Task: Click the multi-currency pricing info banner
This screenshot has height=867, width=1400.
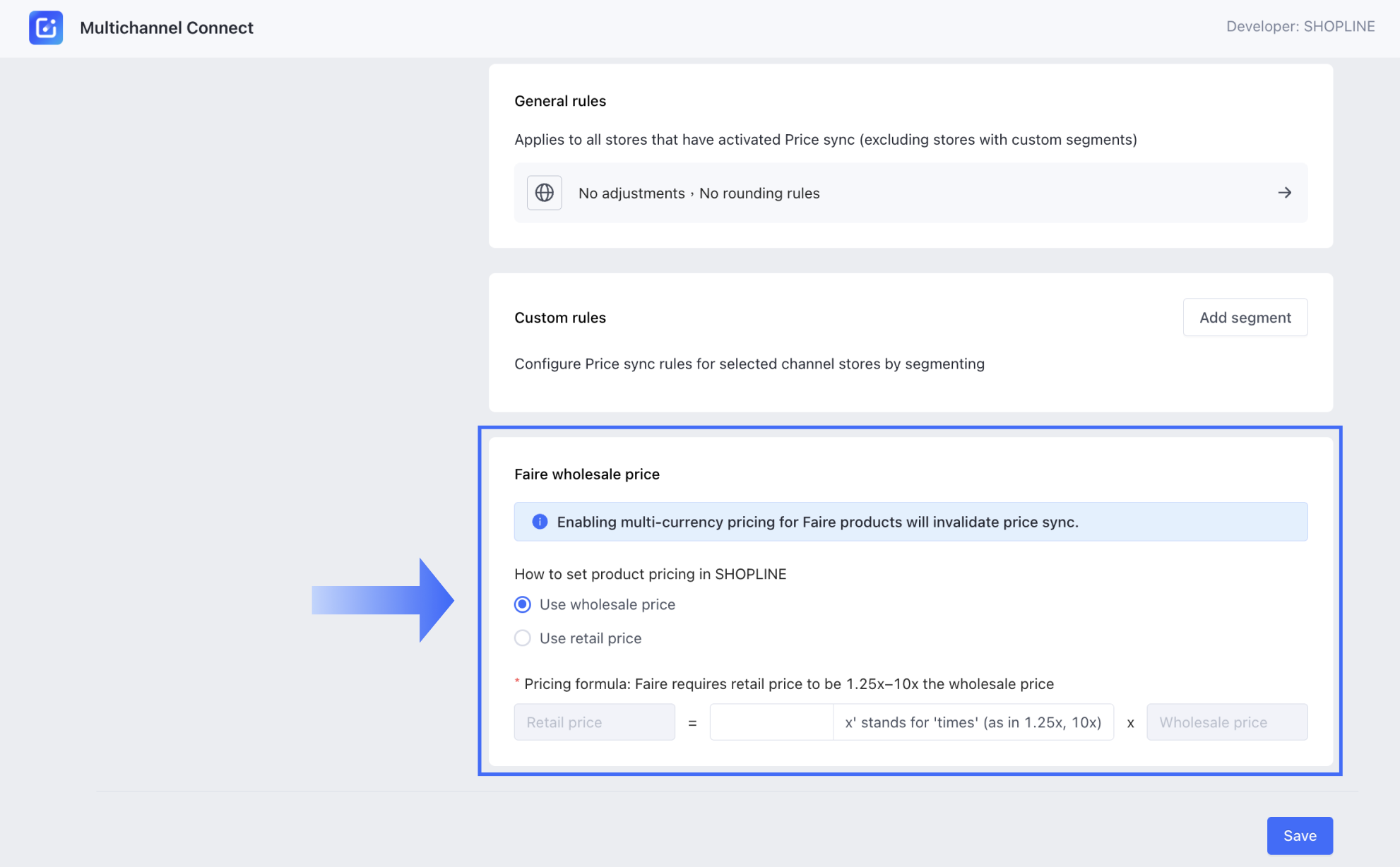Action: 910,522
